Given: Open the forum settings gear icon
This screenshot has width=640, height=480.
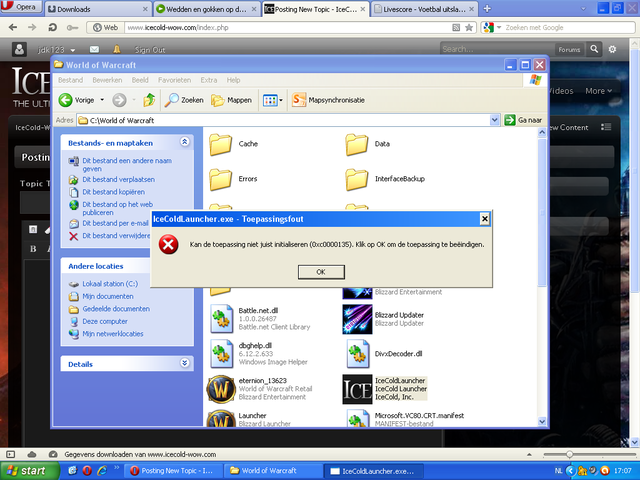Looking at the screenshot, I should (x=612, y=49).
